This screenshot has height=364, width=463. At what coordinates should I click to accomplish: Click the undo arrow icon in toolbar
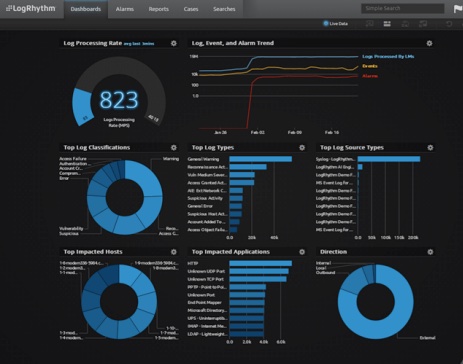click(x=449, y=24)
